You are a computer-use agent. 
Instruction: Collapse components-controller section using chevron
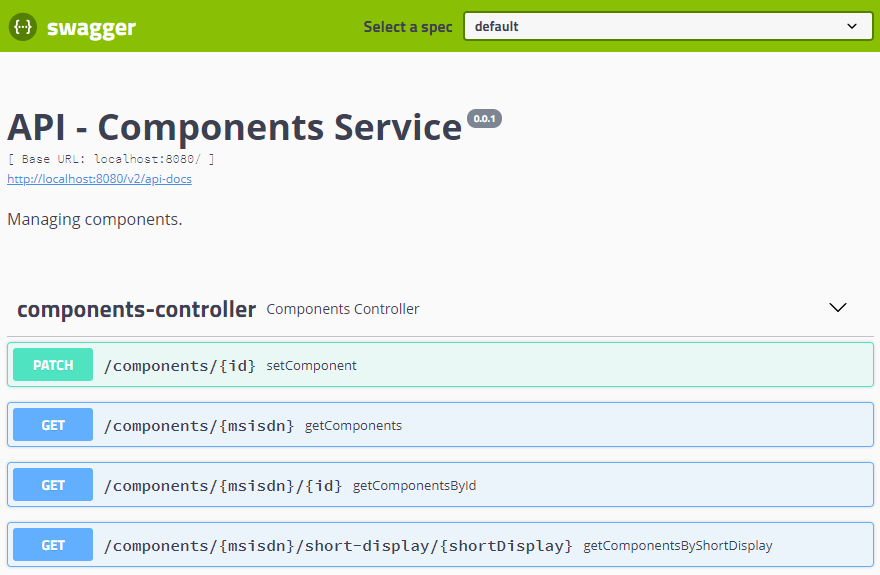(x=838, y=308)
